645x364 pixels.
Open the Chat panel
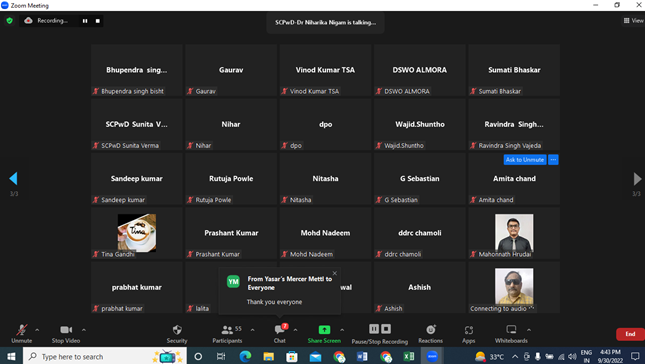point(280,334)
